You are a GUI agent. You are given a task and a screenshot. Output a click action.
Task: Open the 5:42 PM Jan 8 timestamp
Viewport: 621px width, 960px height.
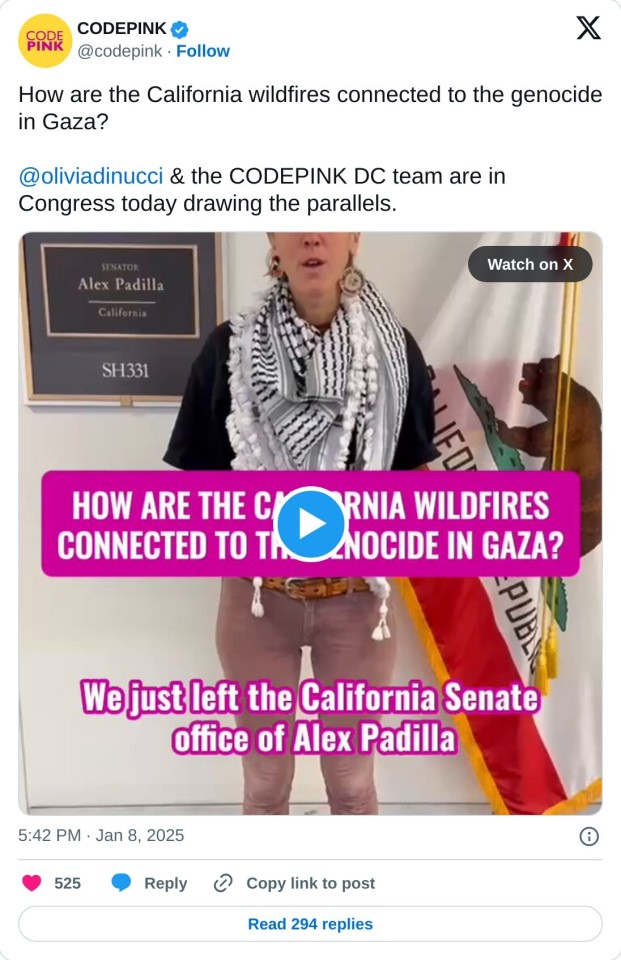point(101,836)
